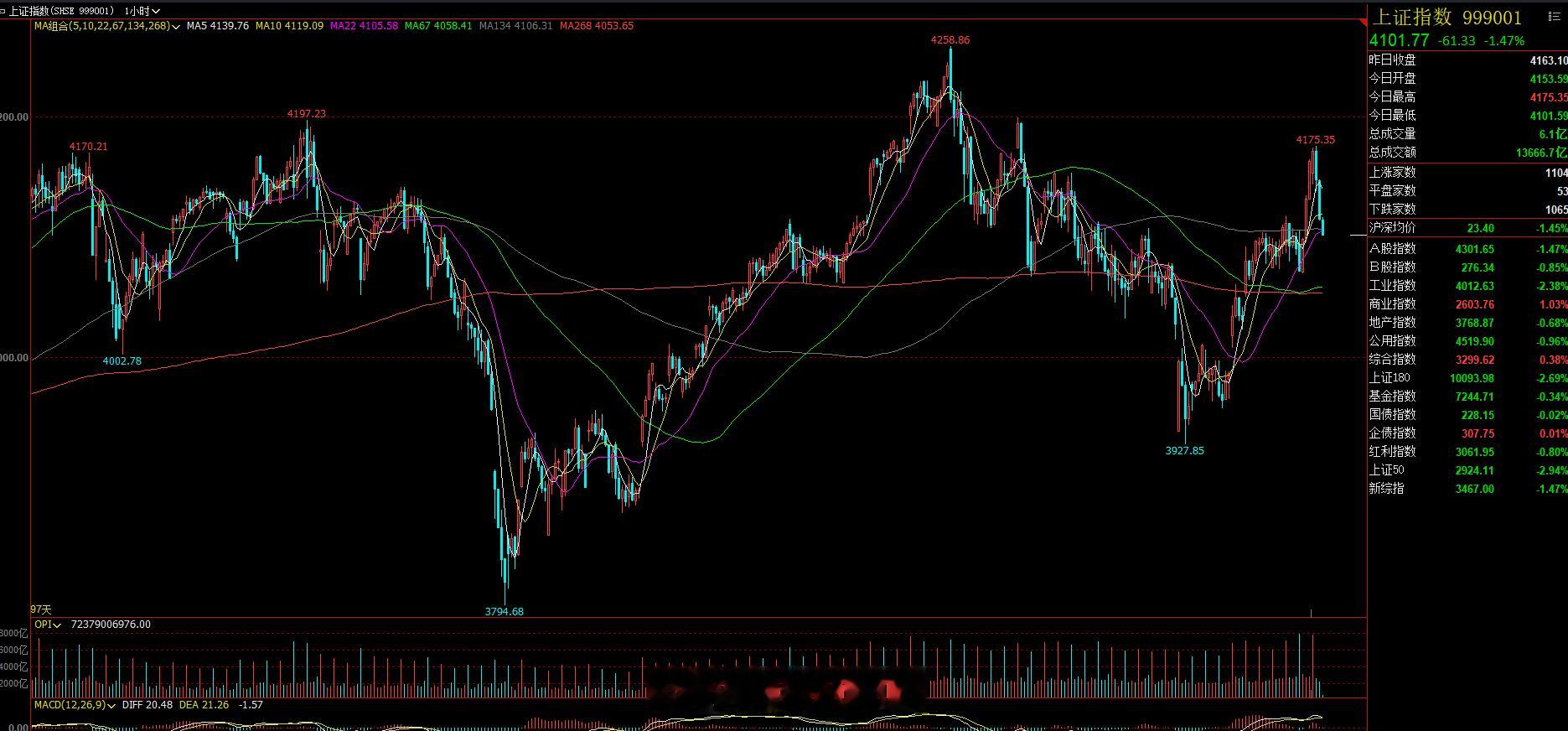The image size is (1568, 731).
Task: Select the 工业指数 row
Action: (1467, 286)
